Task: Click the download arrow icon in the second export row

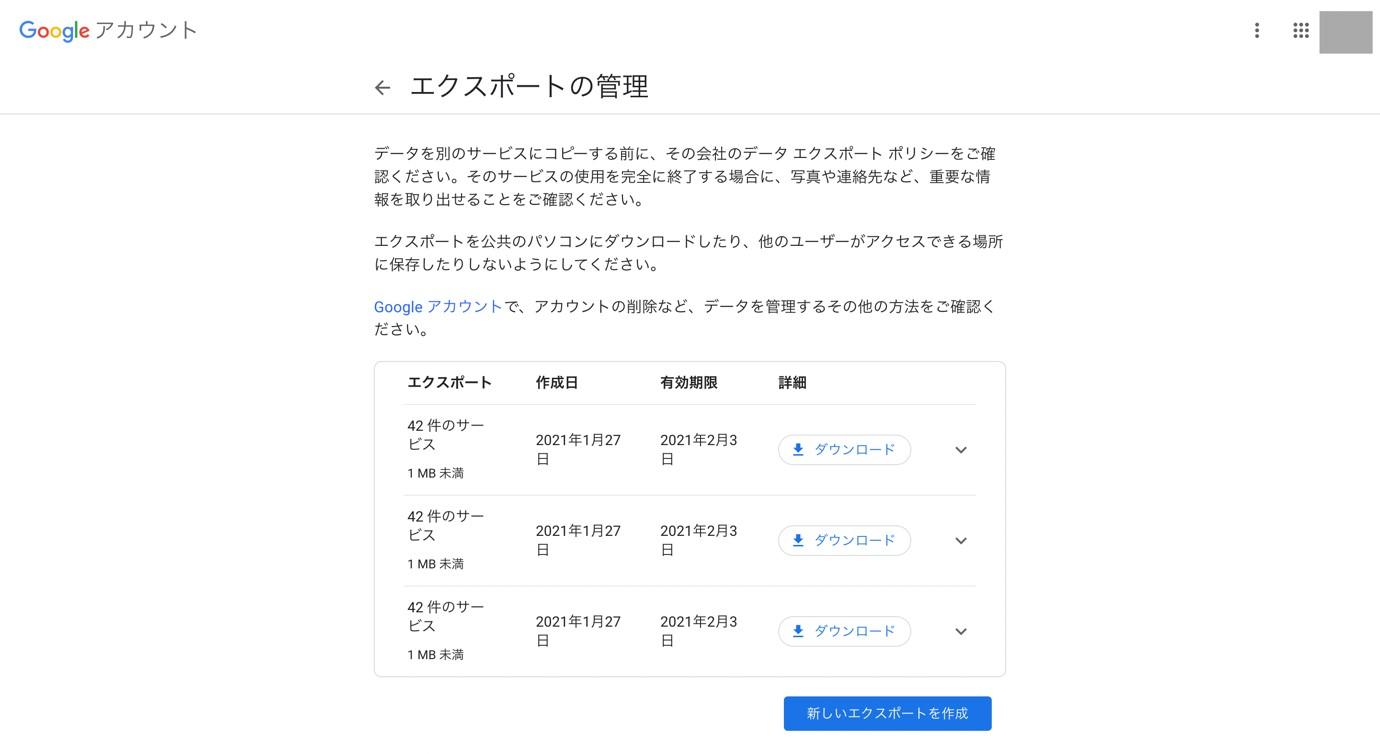Action: tap(797, 538)
